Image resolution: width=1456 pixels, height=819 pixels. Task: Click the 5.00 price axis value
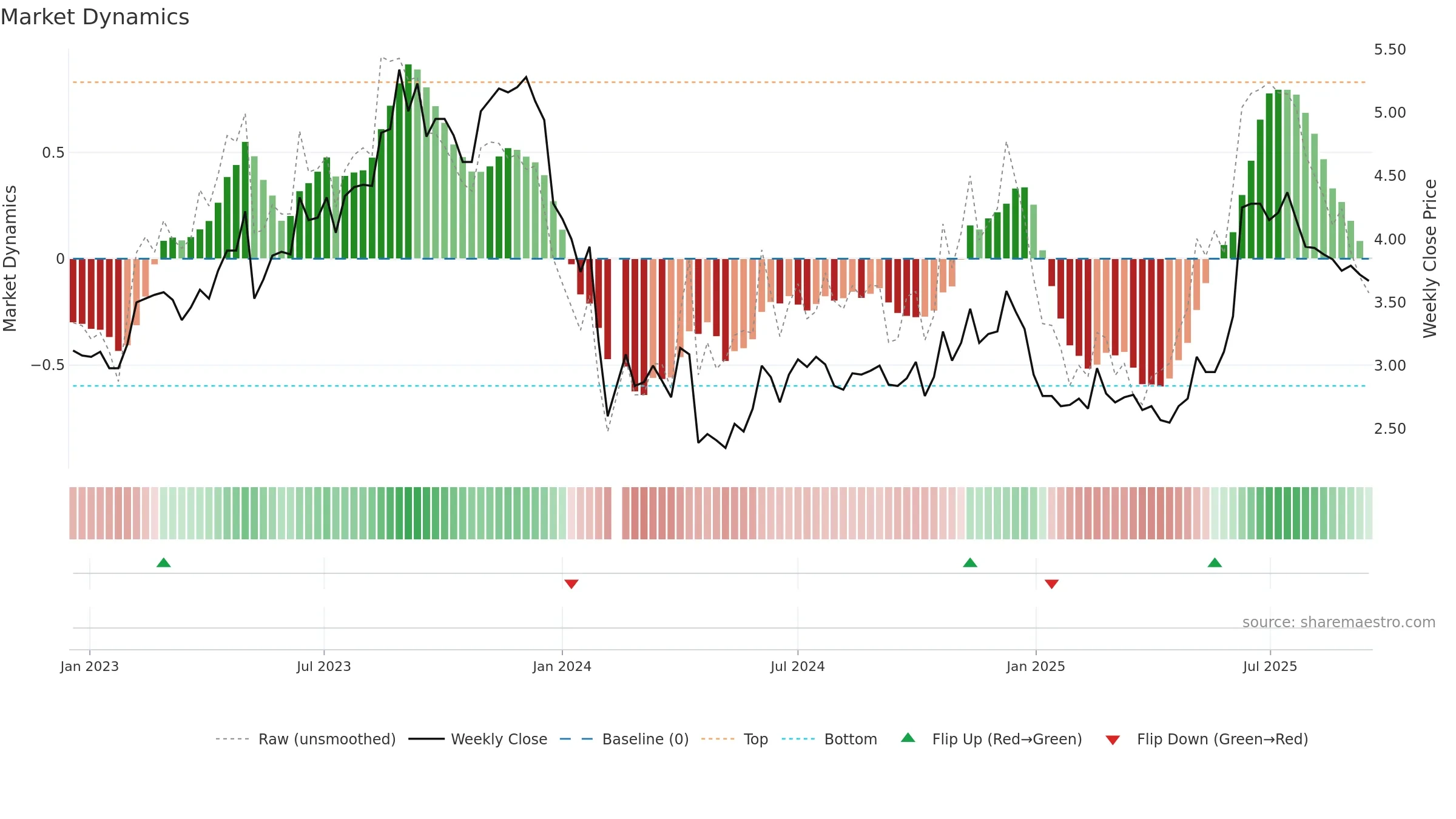(1390, 112)
